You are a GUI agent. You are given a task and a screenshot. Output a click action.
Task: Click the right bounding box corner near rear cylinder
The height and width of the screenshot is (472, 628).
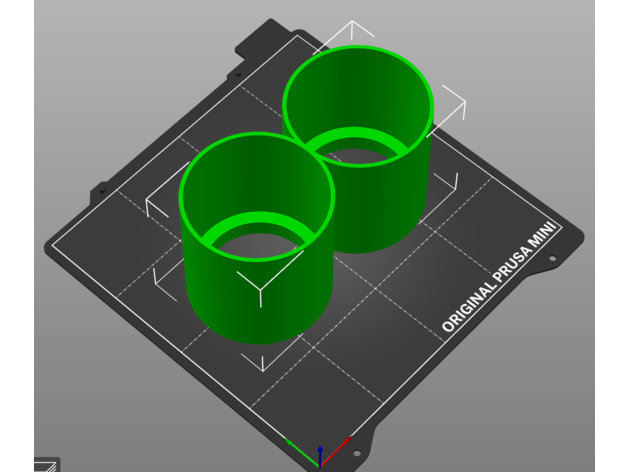[453, 106]
